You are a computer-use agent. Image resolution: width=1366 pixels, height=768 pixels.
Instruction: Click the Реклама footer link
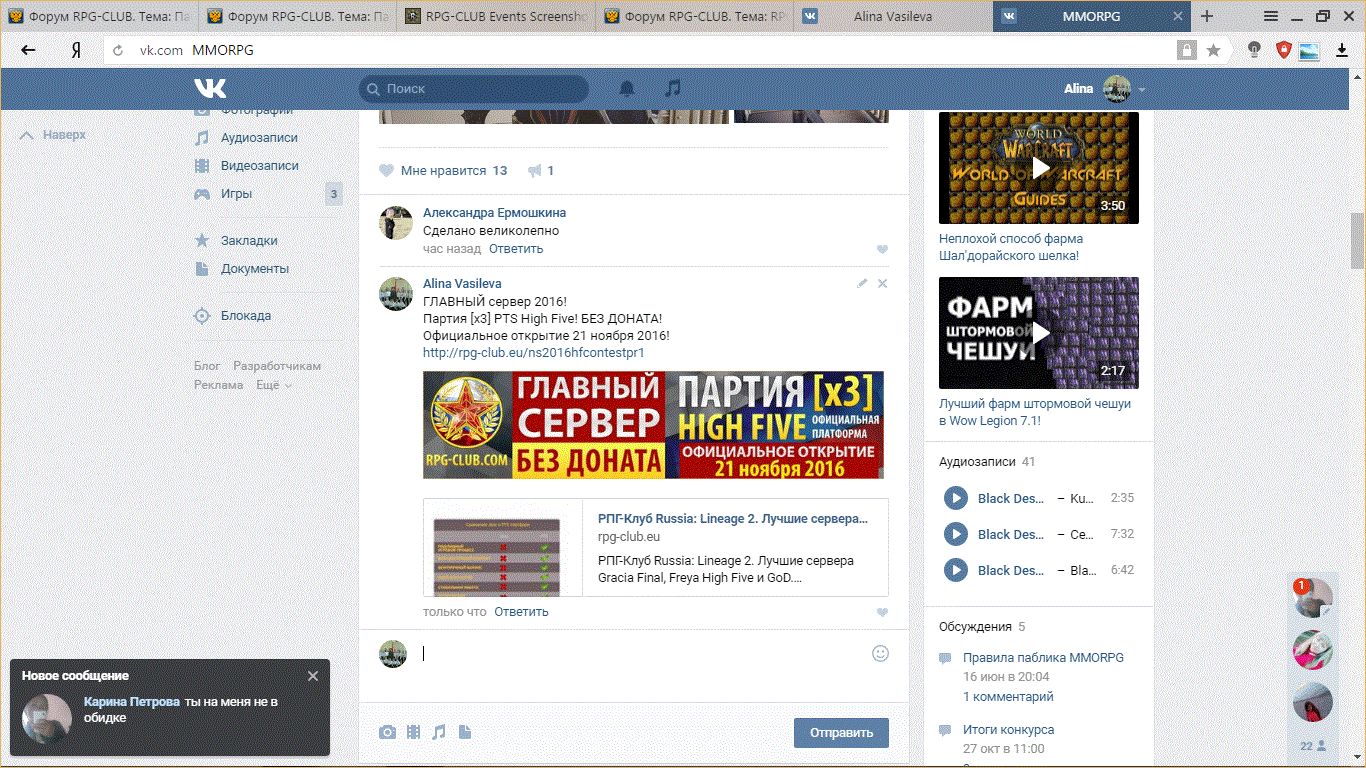pyautogui.click(x=218, y=385)
